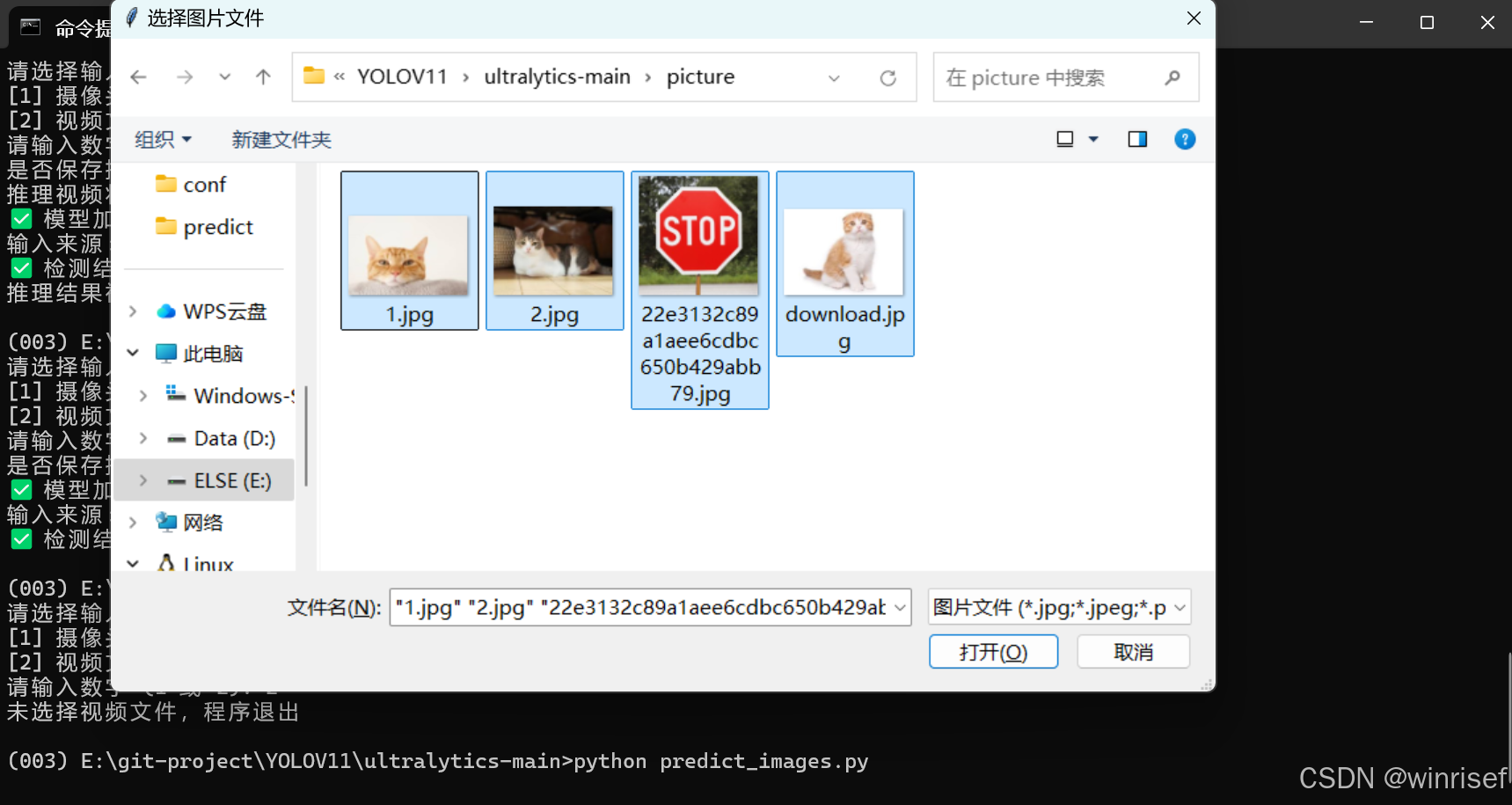Refresh the picture folder

pos(888,78)
